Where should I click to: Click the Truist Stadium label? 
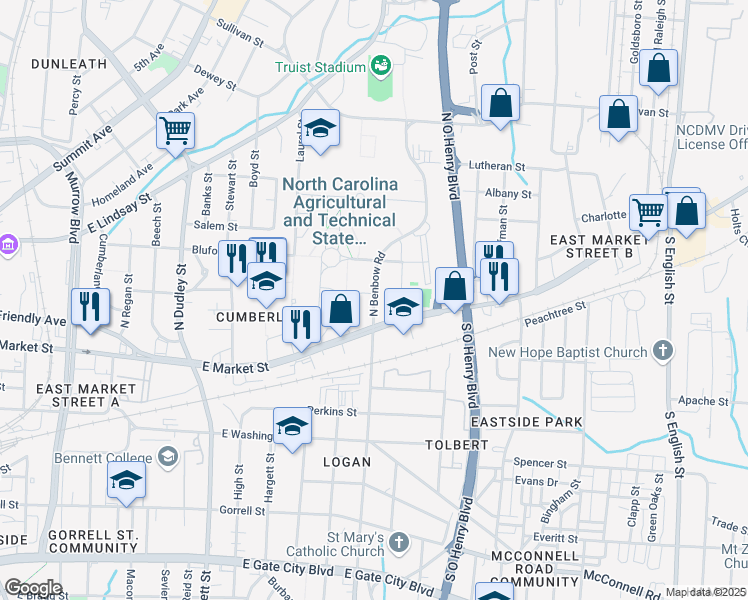click(x=320, y=67)
